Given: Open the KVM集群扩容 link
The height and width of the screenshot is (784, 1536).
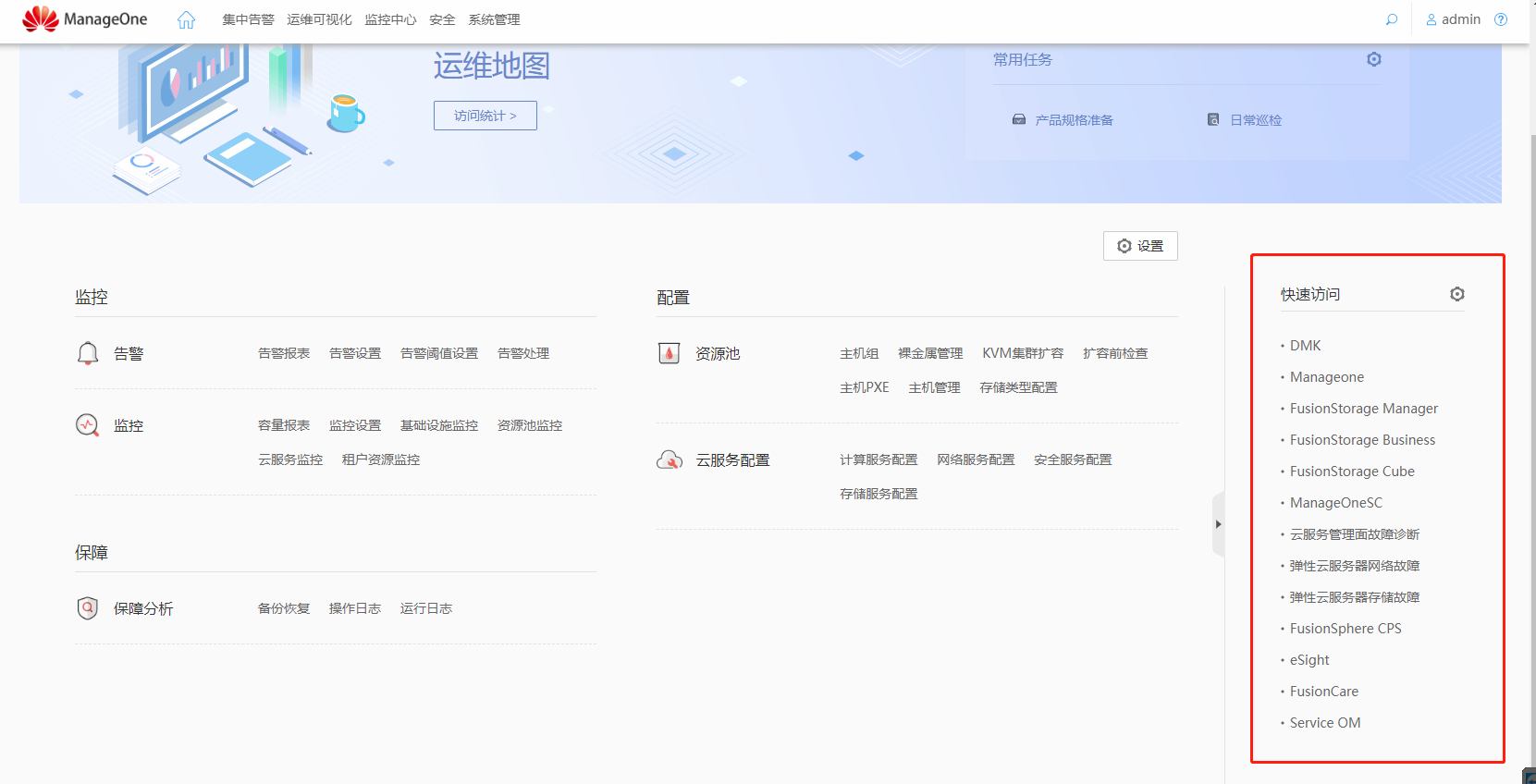Looking at the screenshot, I should [1023, 353].
